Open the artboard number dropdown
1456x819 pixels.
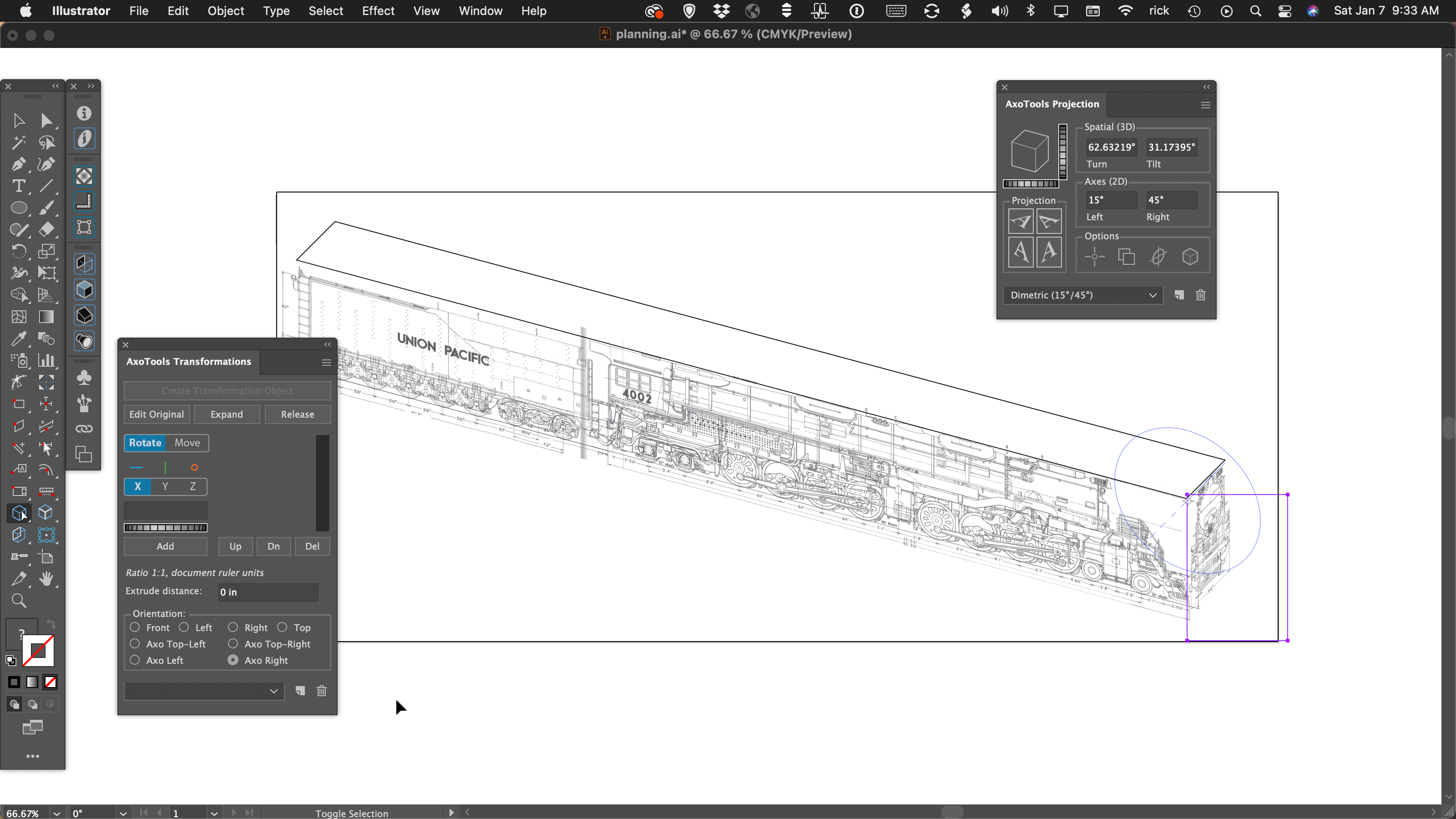[214, 814]
